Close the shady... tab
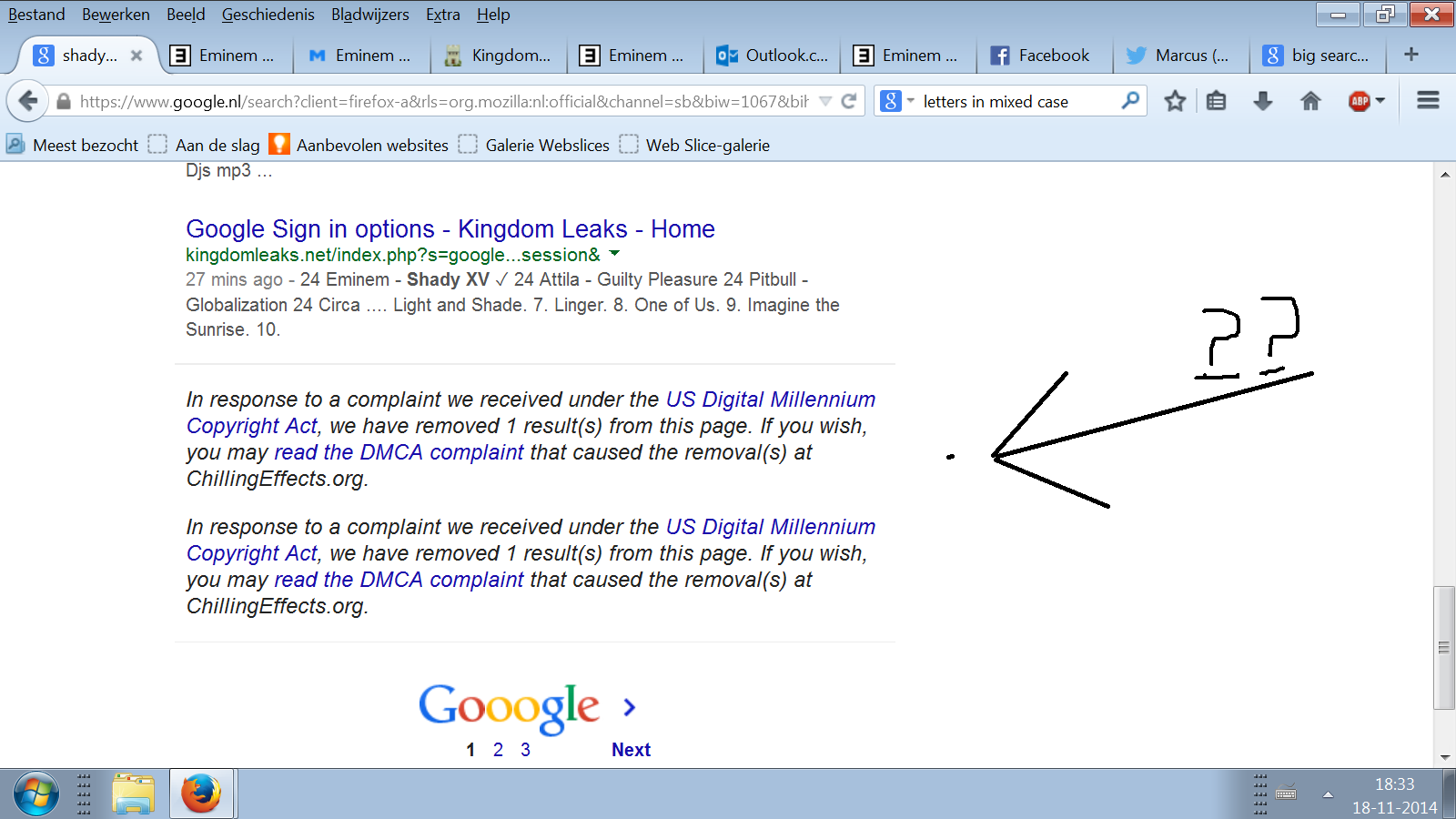This screenshot has width=1456, height=819. pyautogui.click(x=136, y=56)
